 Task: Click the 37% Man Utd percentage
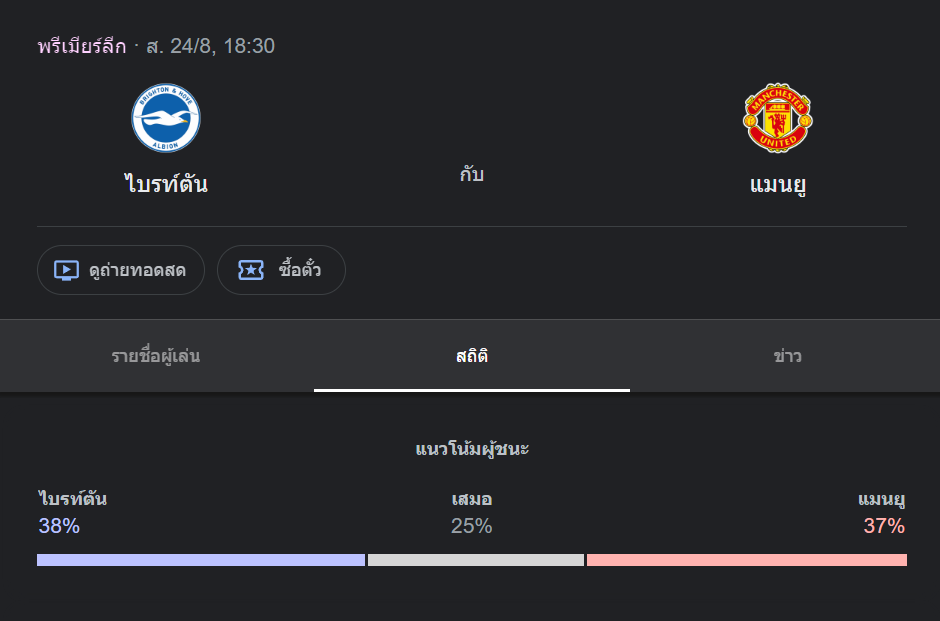coord(884,526)
